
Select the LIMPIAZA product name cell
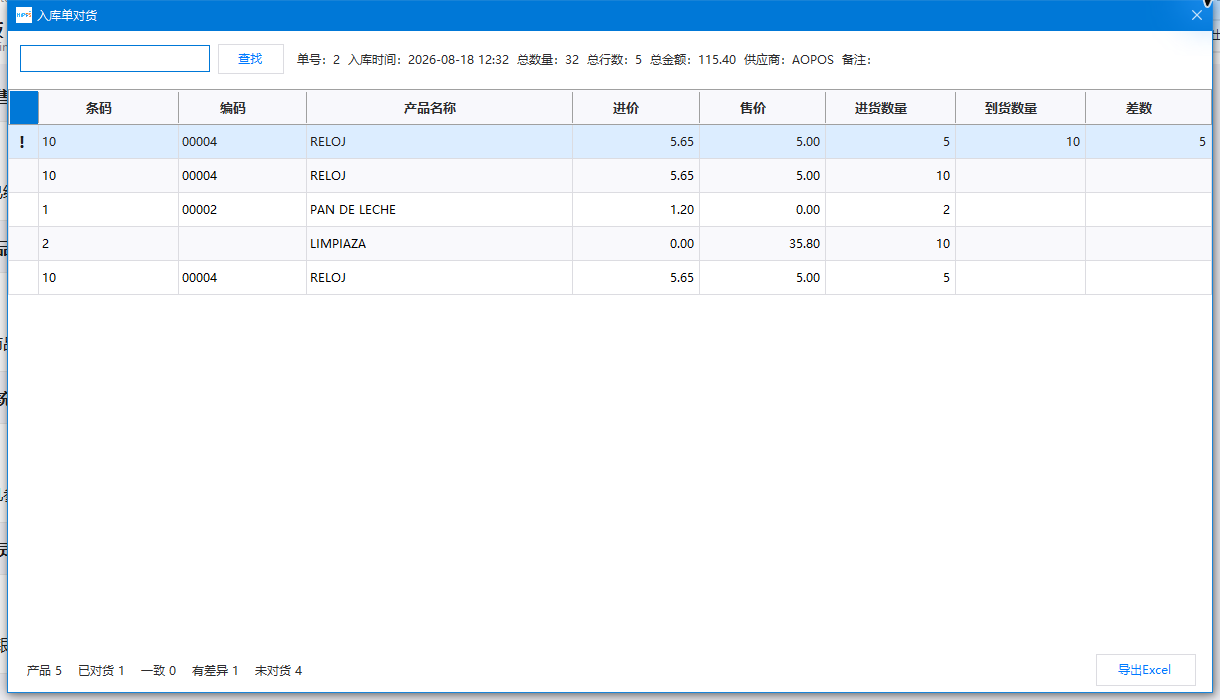[x=439, y=244]
